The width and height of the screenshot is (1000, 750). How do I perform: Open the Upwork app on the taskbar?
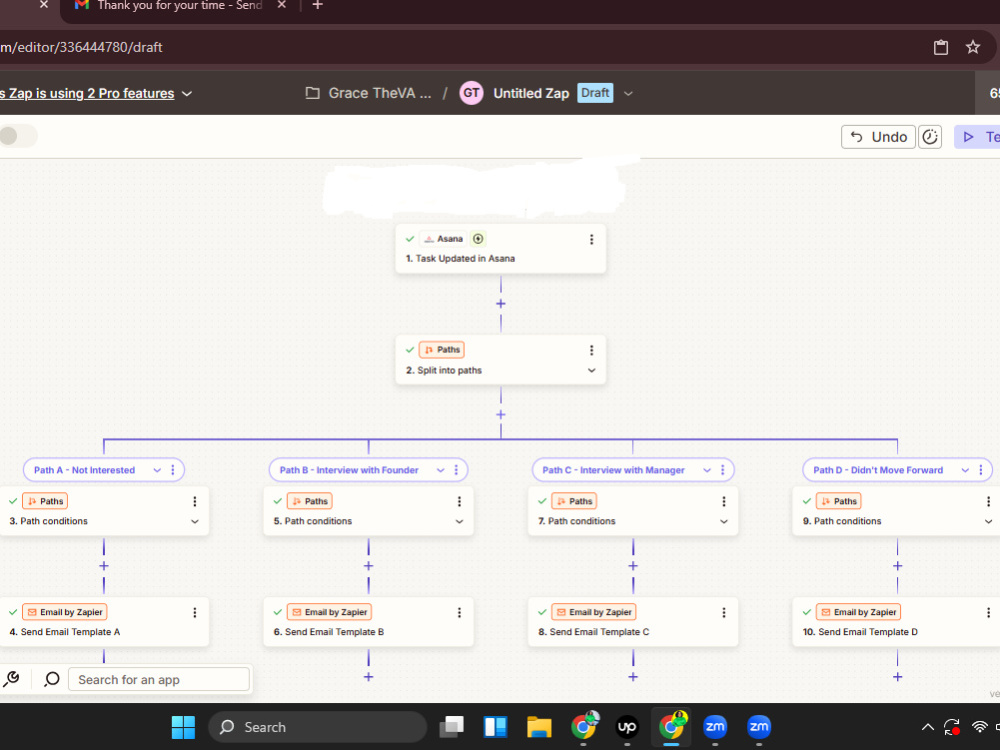coord(627,727)
